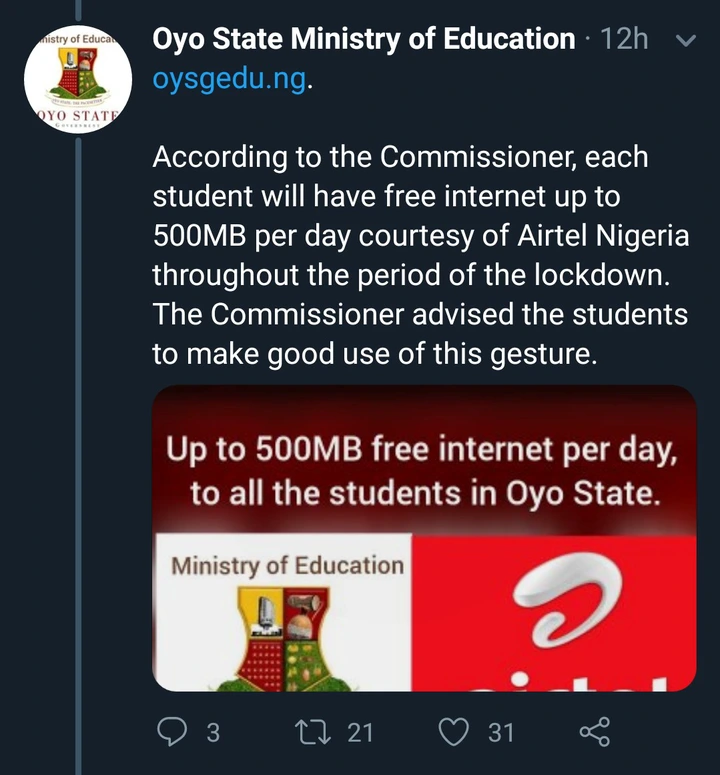Click the retweet count 21
This screenshot has height=775, width=720.
click(x=360, y=732)
